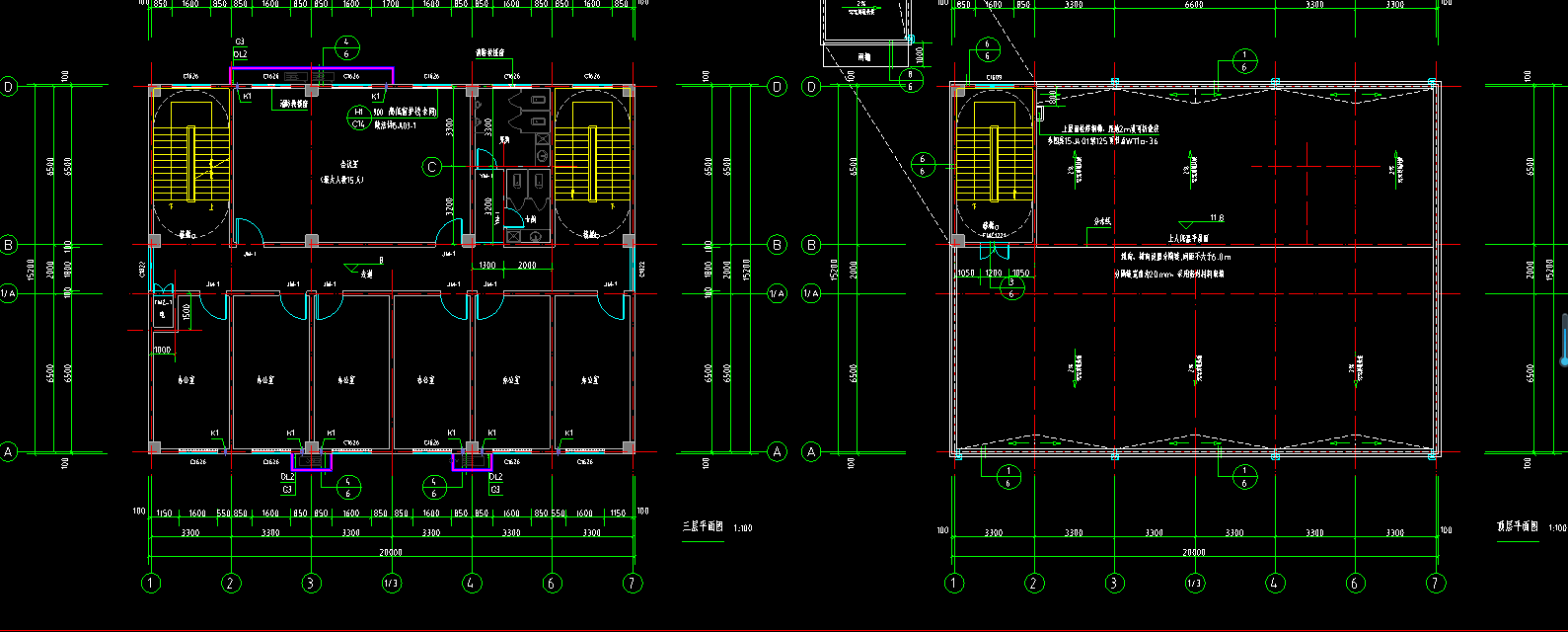Click grid bubble 1/3 below third-floor plan
The width and height of the screenshot is (1568, 632).
pos(392,584)
